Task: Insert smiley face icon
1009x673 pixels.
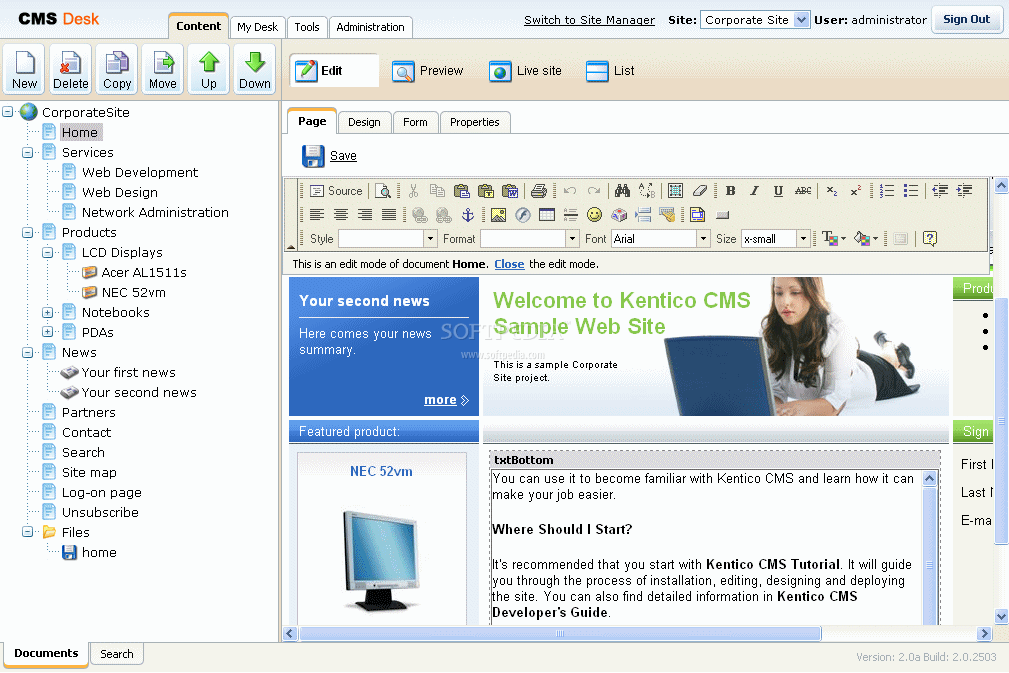Action: tap(595, 215)
